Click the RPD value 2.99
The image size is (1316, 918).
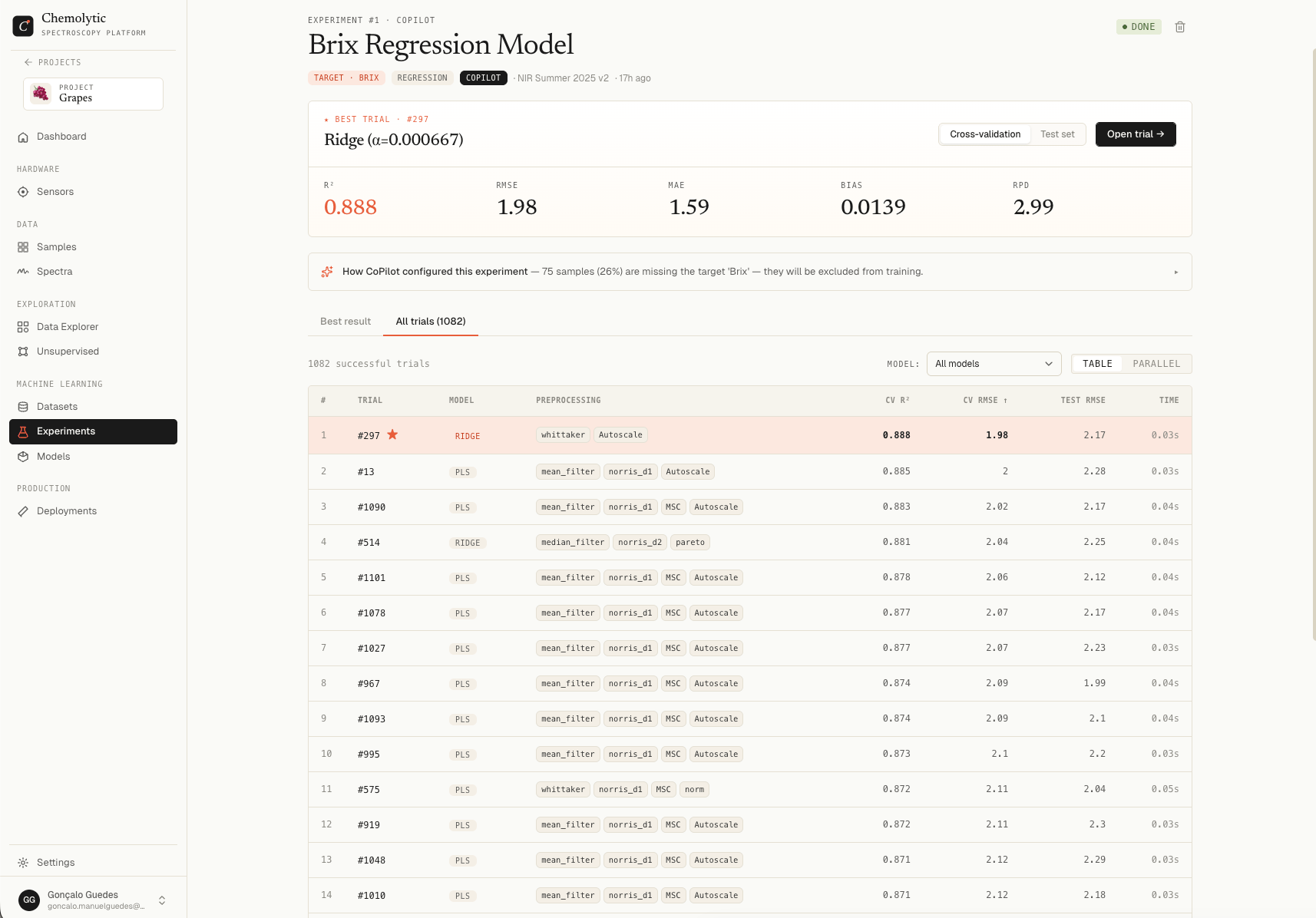click(x=1033, y=207)
